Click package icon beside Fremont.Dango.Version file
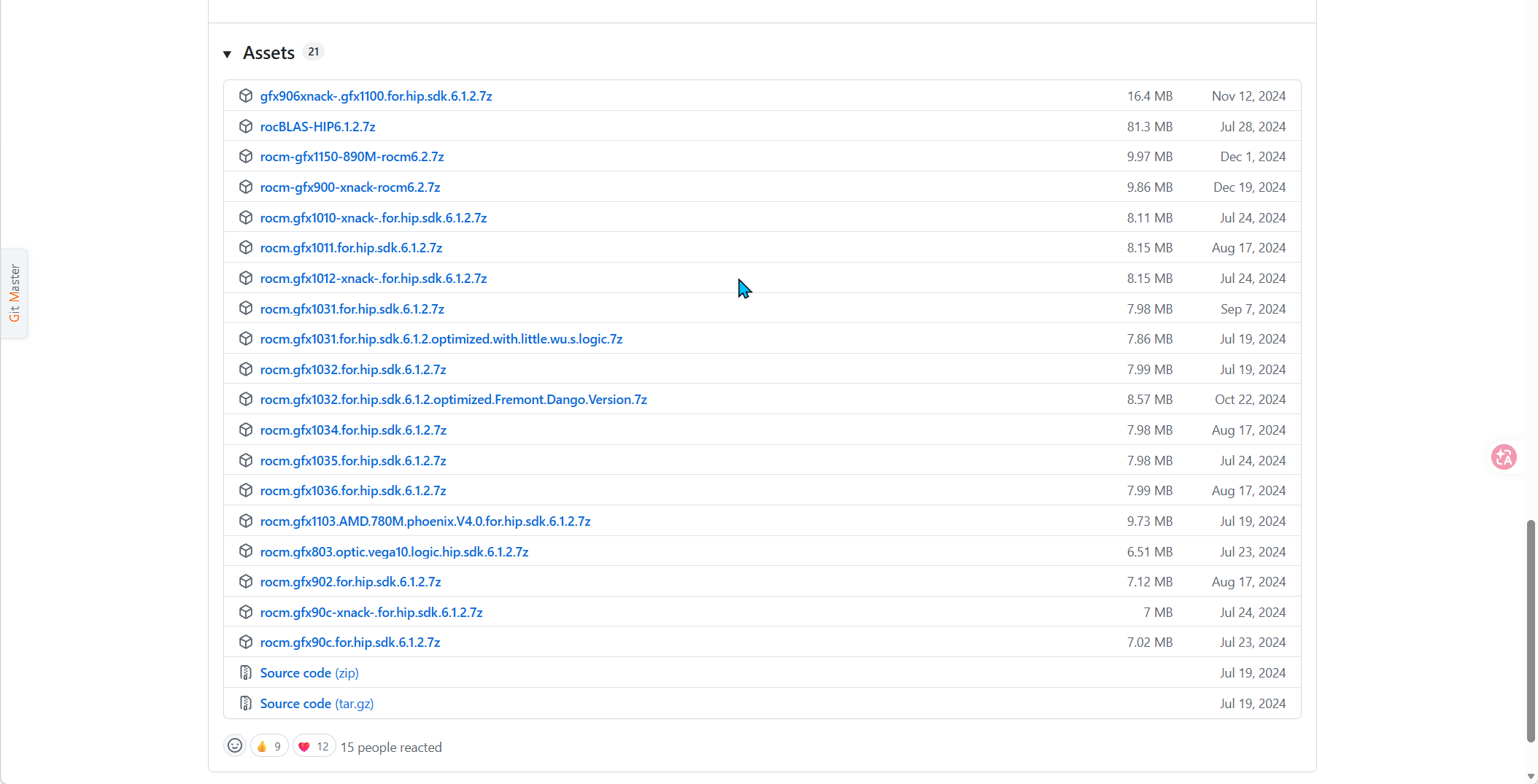Viewport: 1538px width, 784px height. tap(246, 399)
